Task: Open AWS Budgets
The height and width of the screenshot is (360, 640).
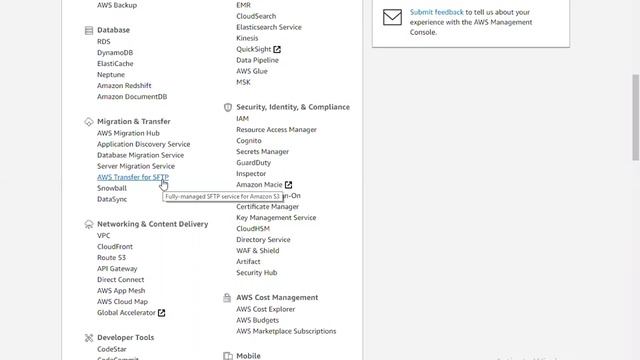Action: point(258,320)
